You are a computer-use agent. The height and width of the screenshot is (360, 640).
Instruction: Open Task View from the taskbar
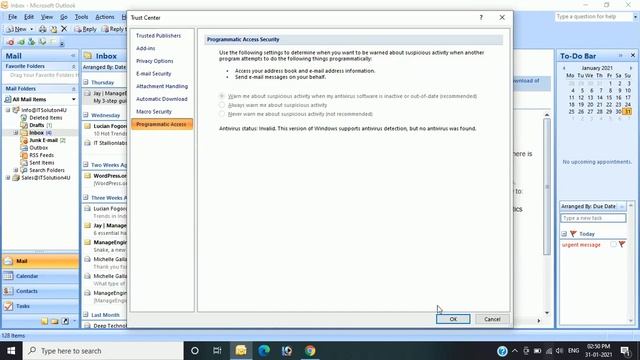point(217,351)
